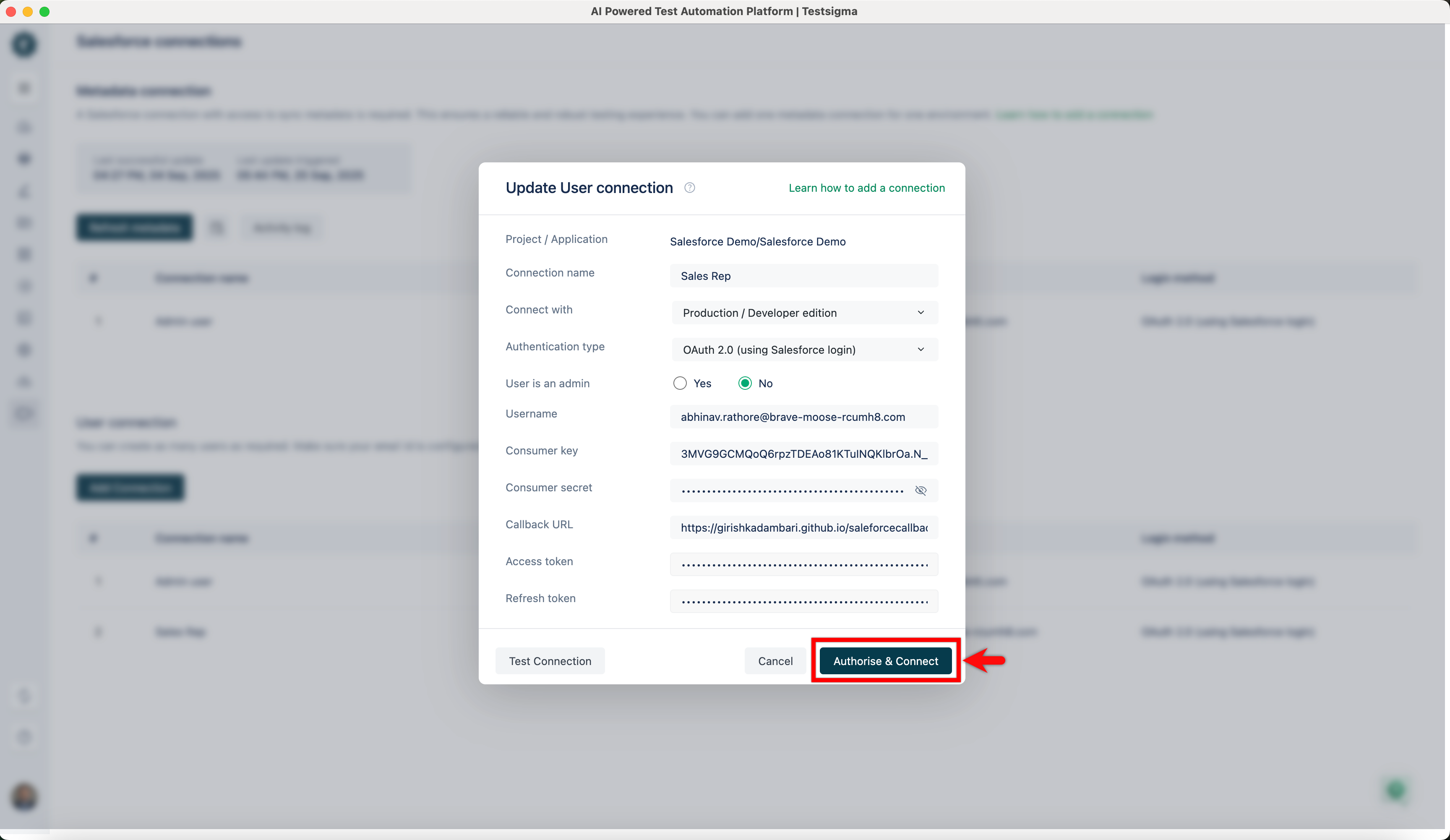Image resolution: width=1450 pixels, height=840 pixels.
Task: Expand the Authentication type dropdown
Action: point(804,349)
